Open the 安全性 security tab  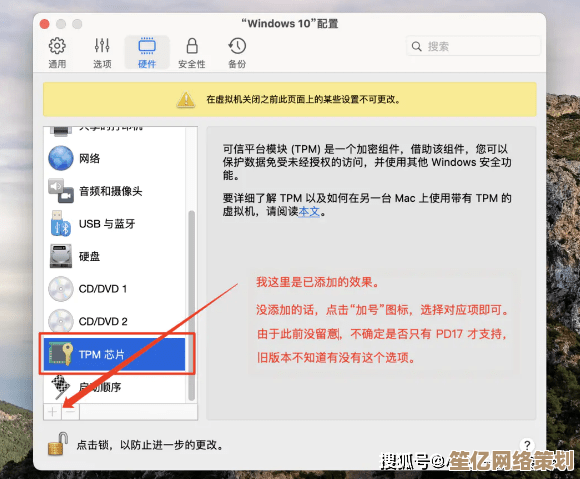(192, 53)
